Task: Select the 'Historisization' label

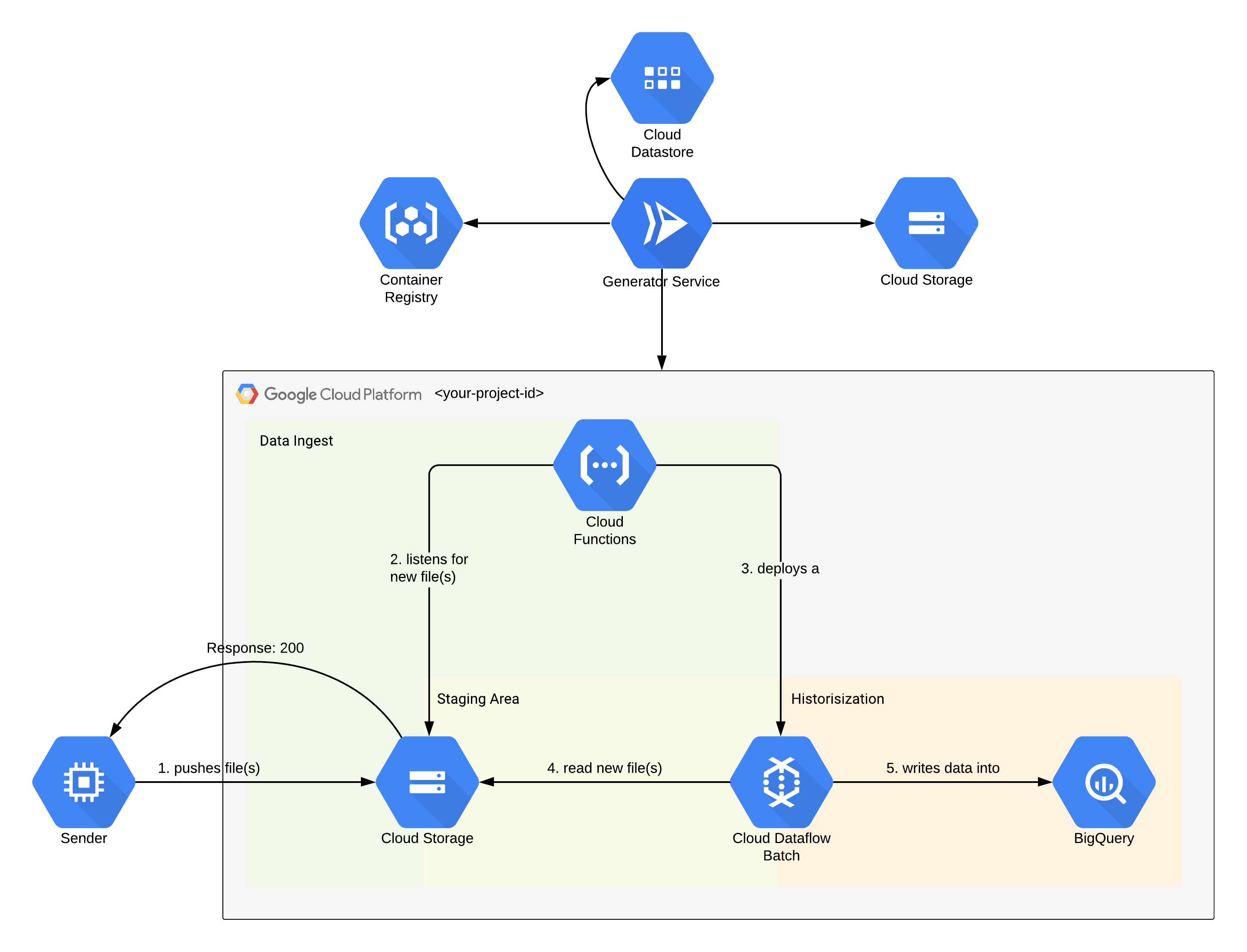Action: pos(837,699)
